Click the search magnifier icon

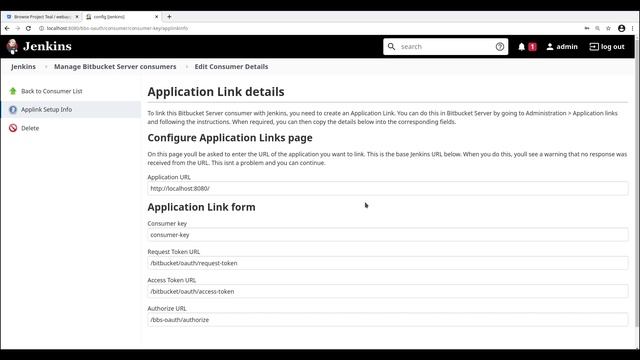click(x=391, y=47)
